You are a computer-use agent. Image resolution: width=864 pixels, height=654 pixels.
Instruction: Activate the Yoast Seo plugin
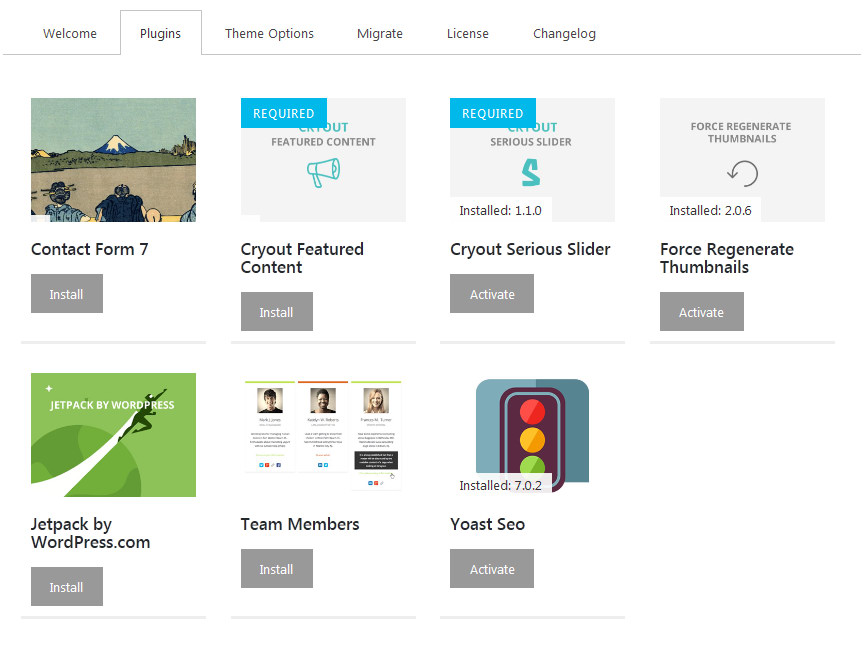pos(492,569)
